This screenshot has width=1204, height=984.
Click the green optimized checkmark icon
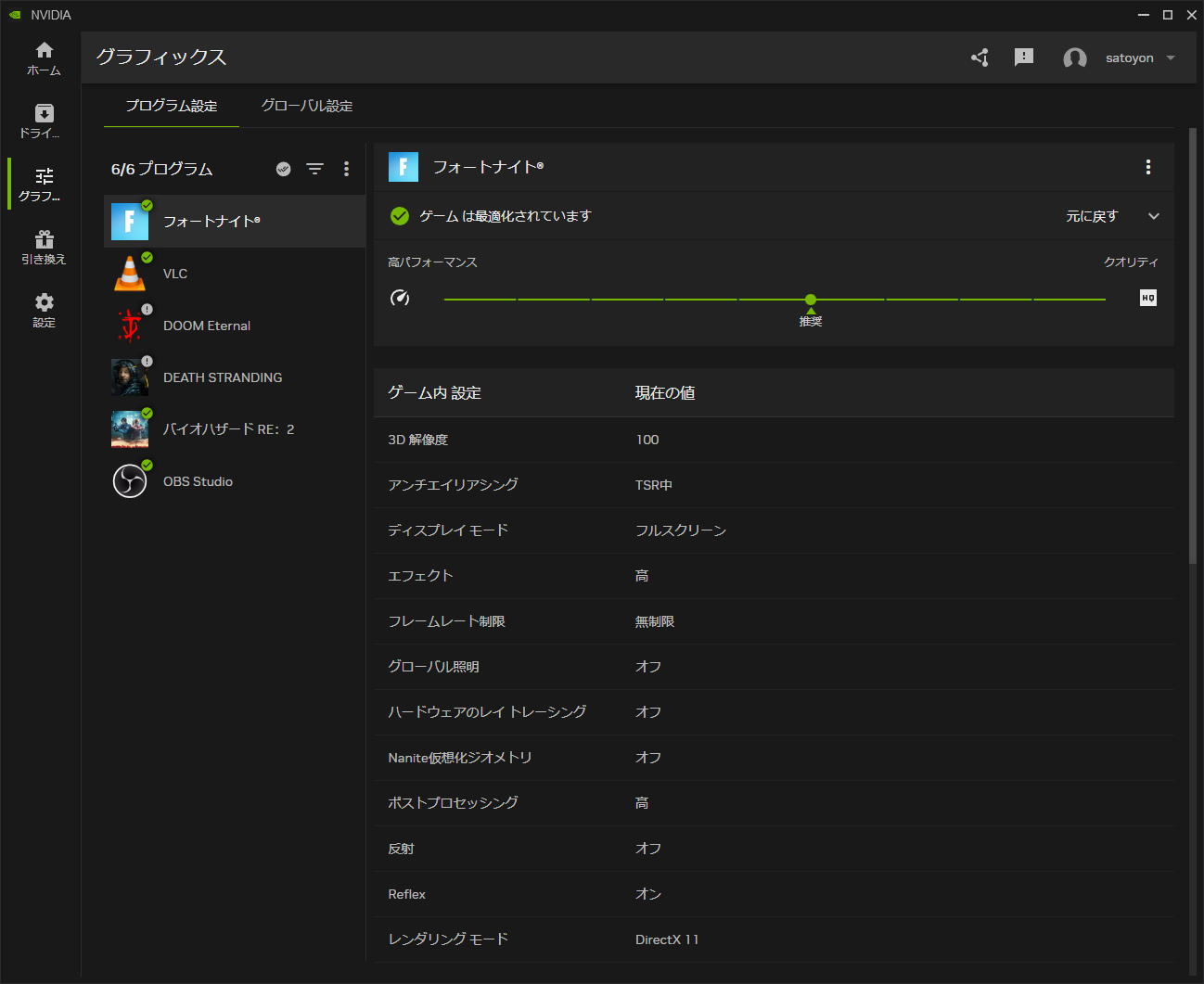click(400, 216)
